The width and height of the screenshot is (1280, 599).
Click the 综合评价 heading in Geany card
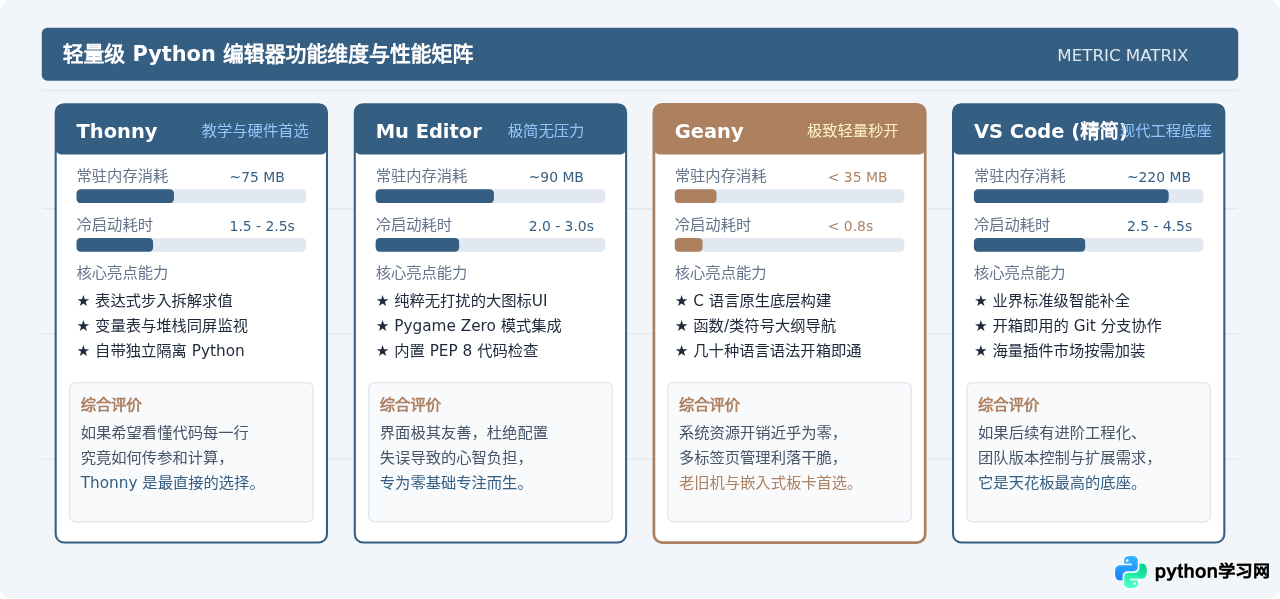(x=709, y=405)
